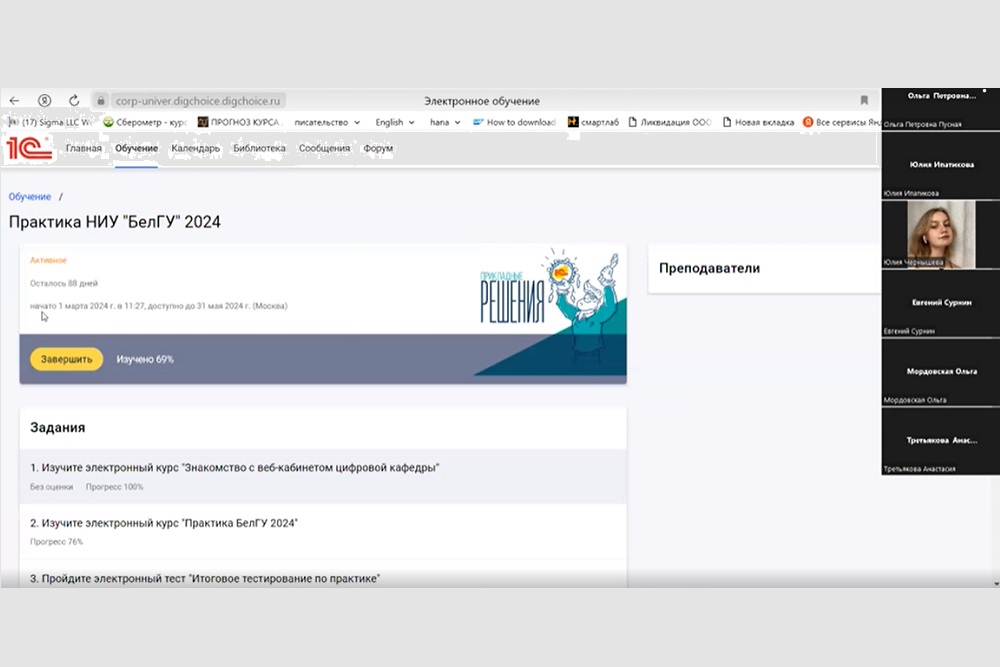Reload the page with refresh icon
Viewport: 1000px width, 667px height.
click(x=74, y=101)
